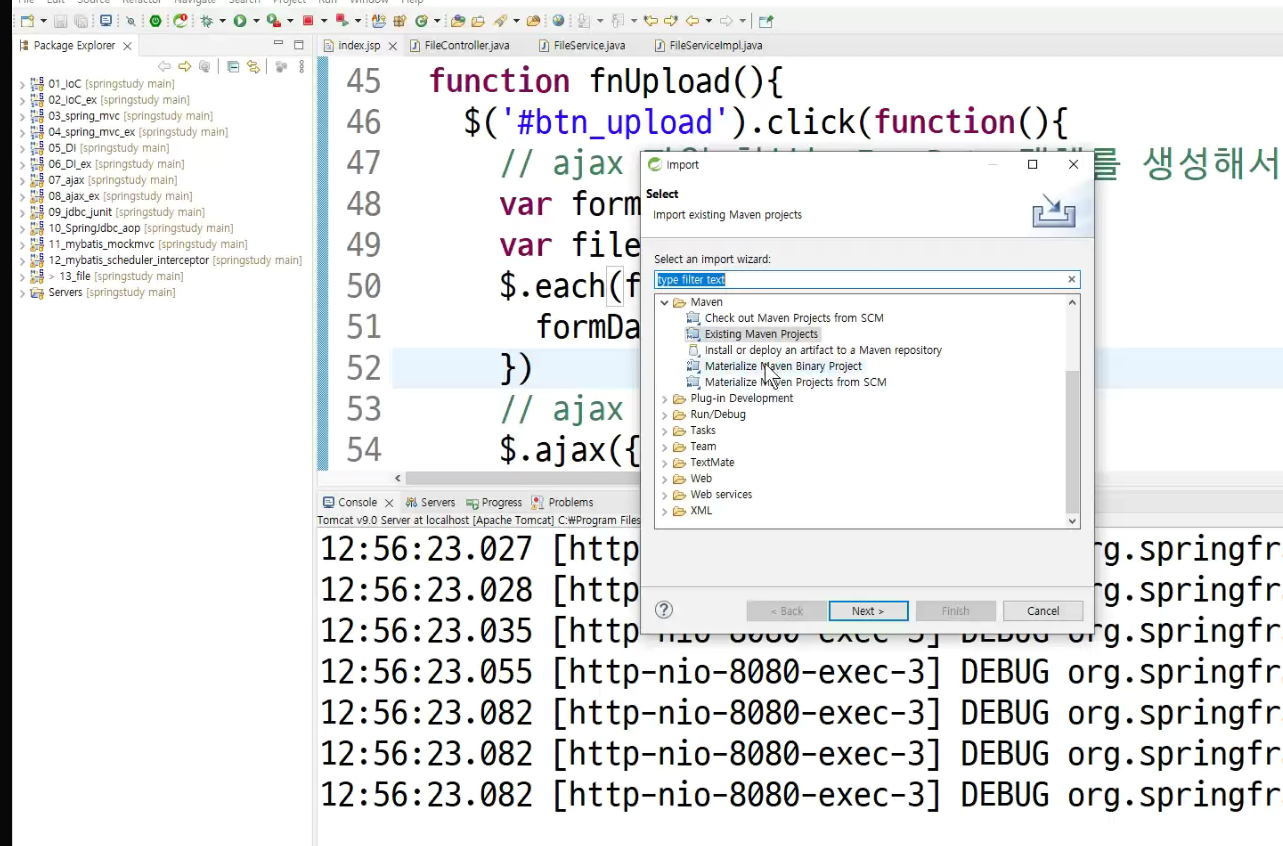The image size is (1283, 846).
Task: Click the wizard list vertical scrollbar
Action: click(1072, 440)
